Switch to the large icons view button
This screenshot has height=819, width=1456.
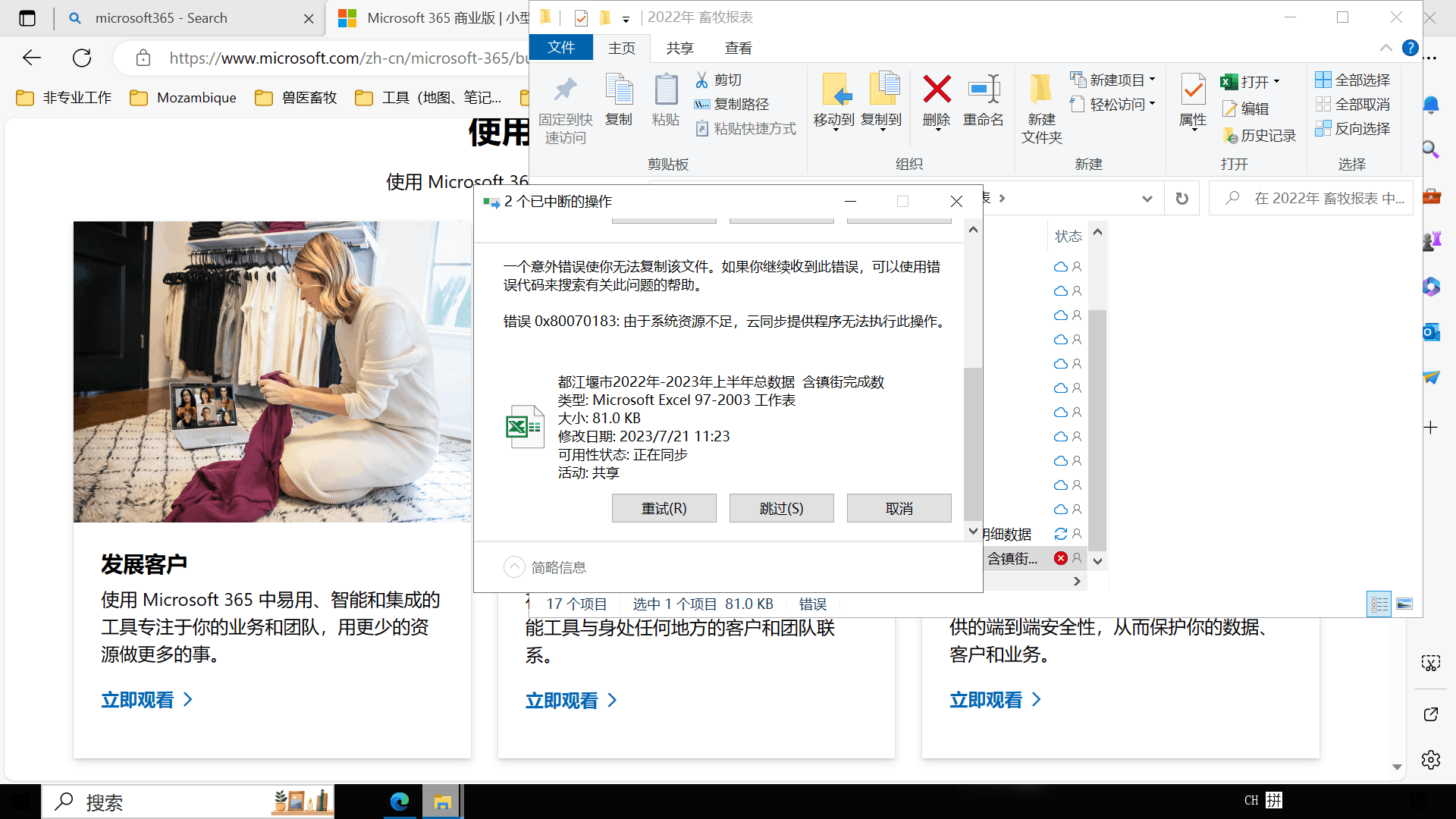[x=1404, y=604]
